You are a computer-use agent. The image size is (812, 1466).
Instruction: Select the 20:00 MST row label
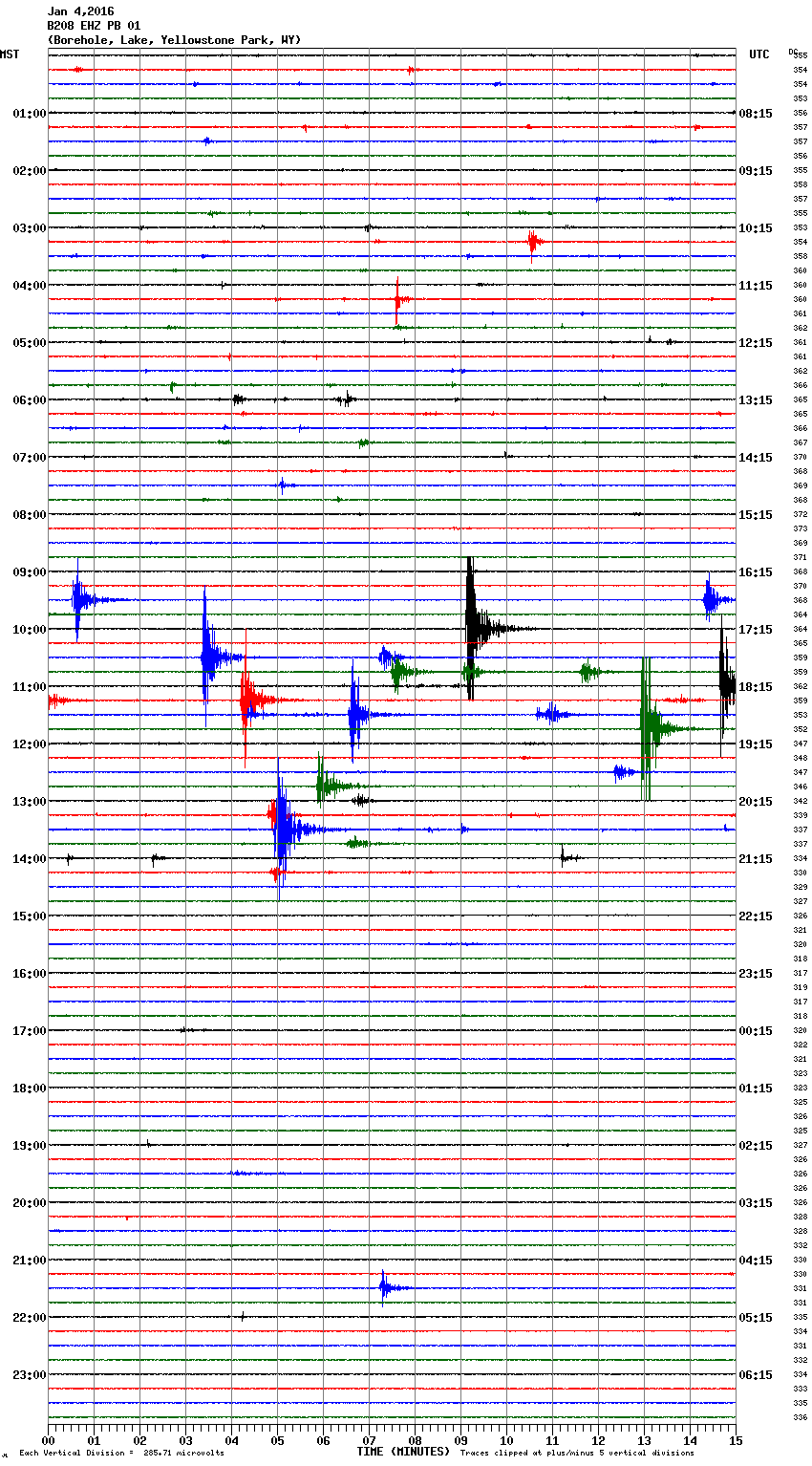click(x=30, y=1203)
